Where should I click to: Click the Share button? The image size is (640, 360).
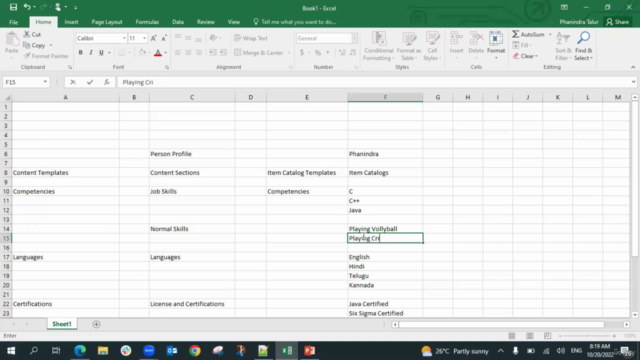(x=618, y=22)
